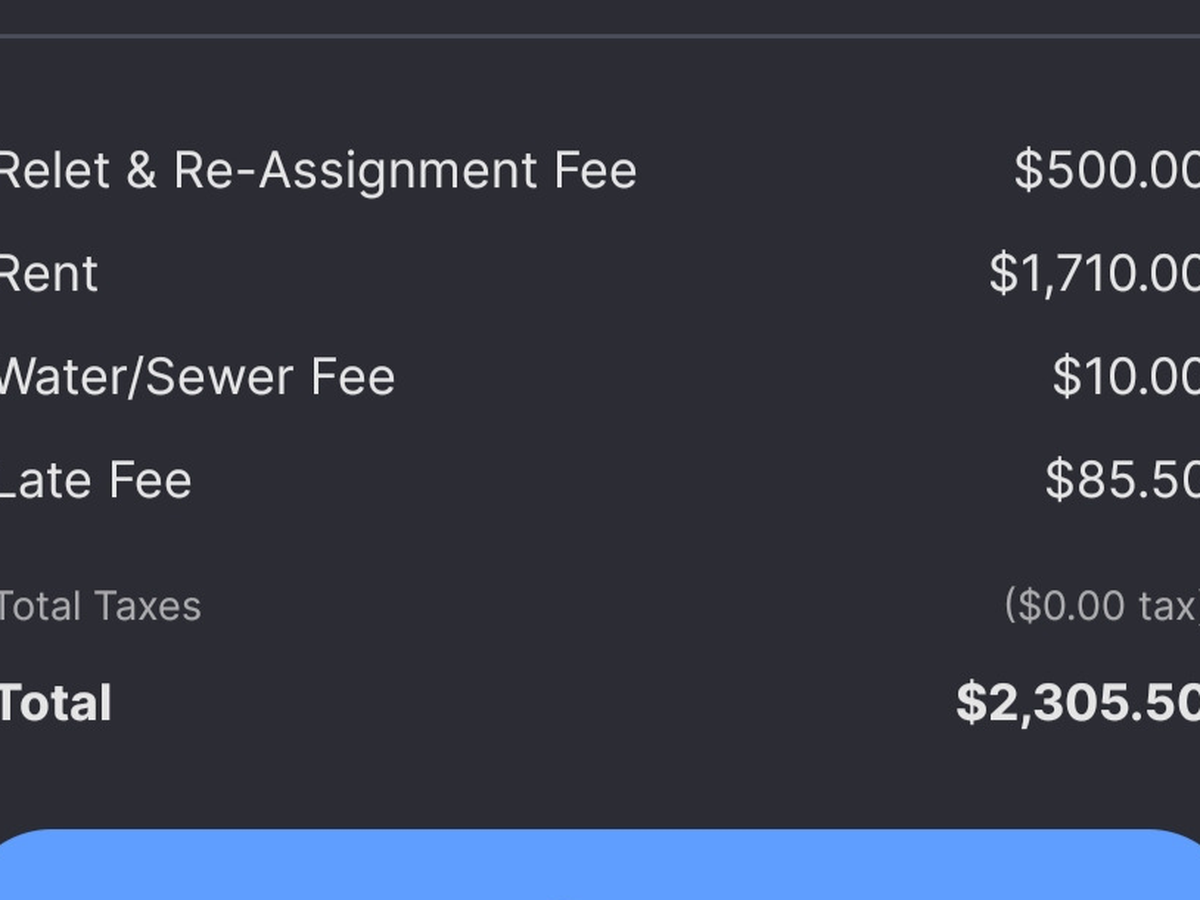This screenshot has width=1200, height=900.
Task: Click the Water/Sewer Fee label
Action: click(196, 377)
